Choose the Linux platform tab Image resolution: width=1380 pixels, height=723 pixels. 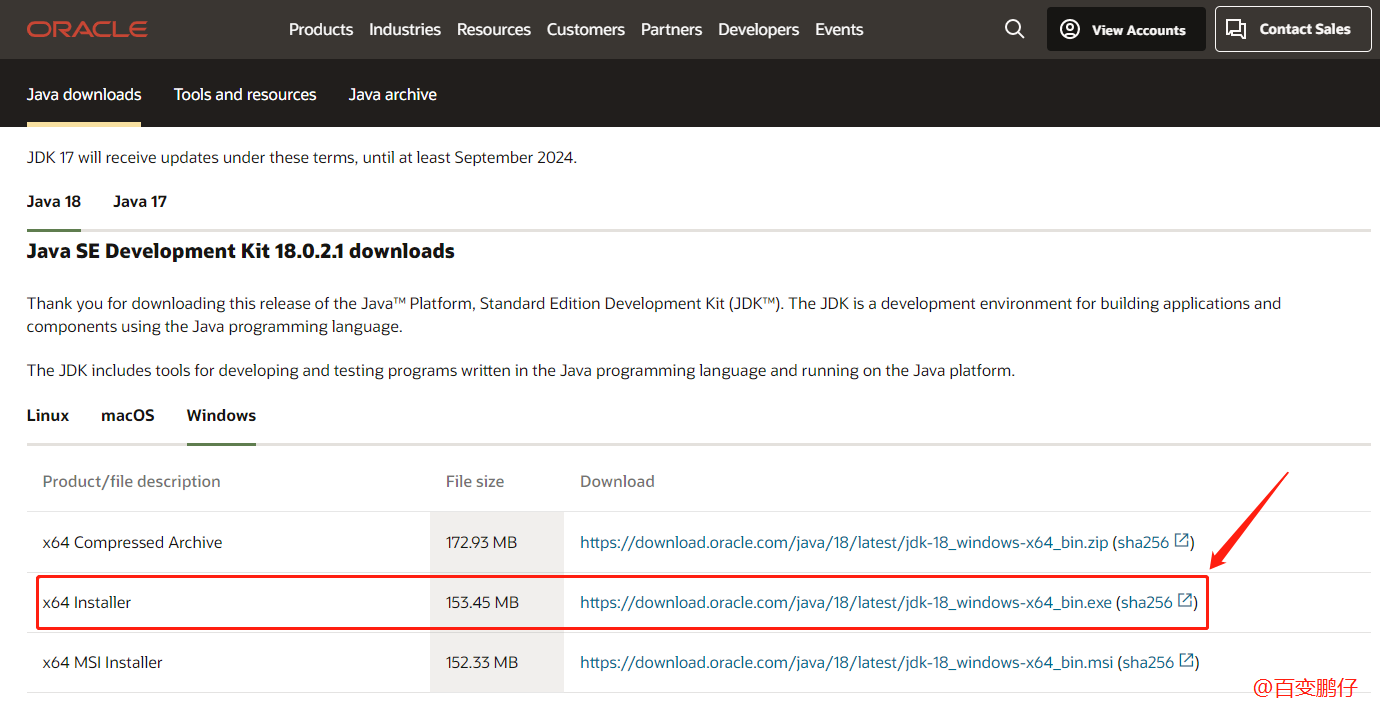48,416
